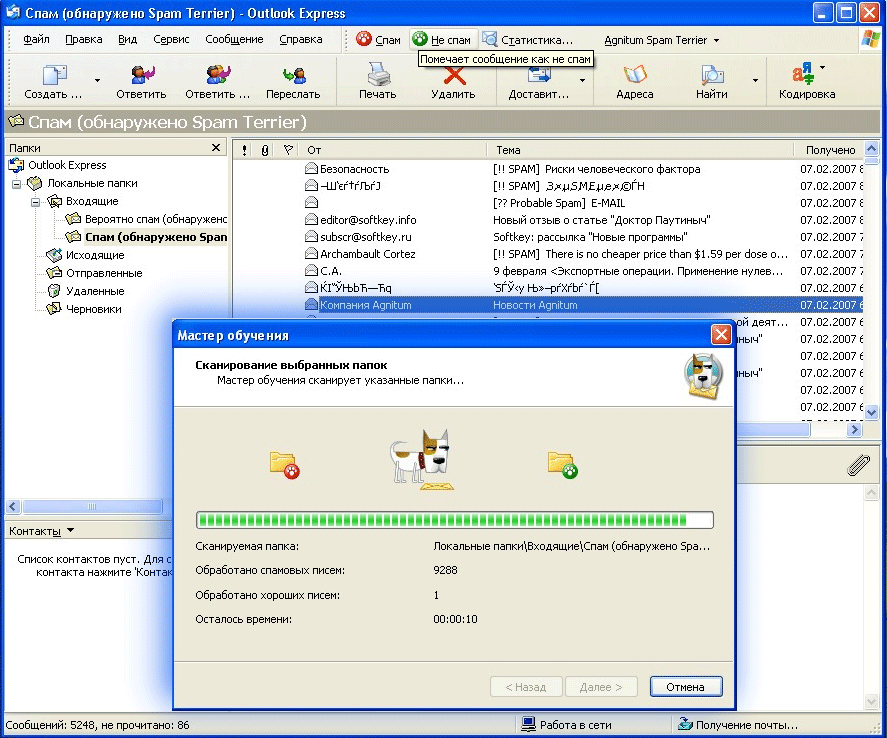Open the Addresses (Адреса) book icon
887x738 pixels.
pos(635,75)
